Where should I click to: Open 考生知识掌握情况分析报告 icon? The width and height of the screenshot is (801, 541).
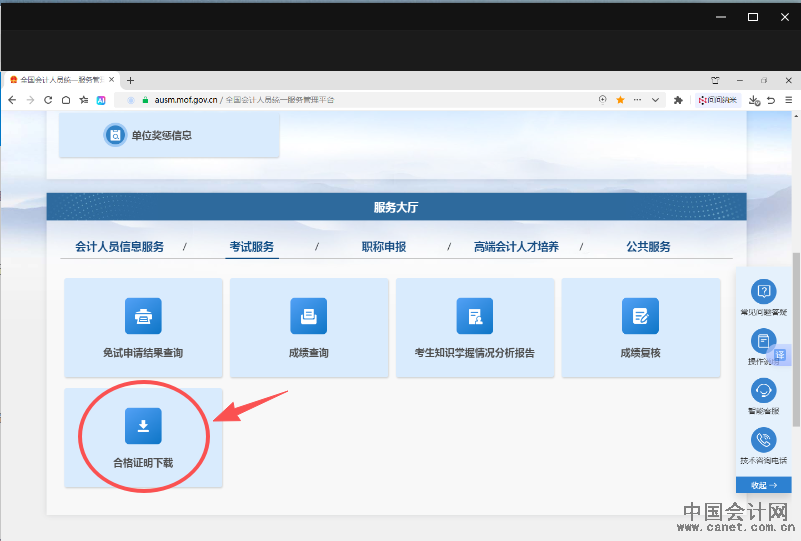tap(475, 316)
